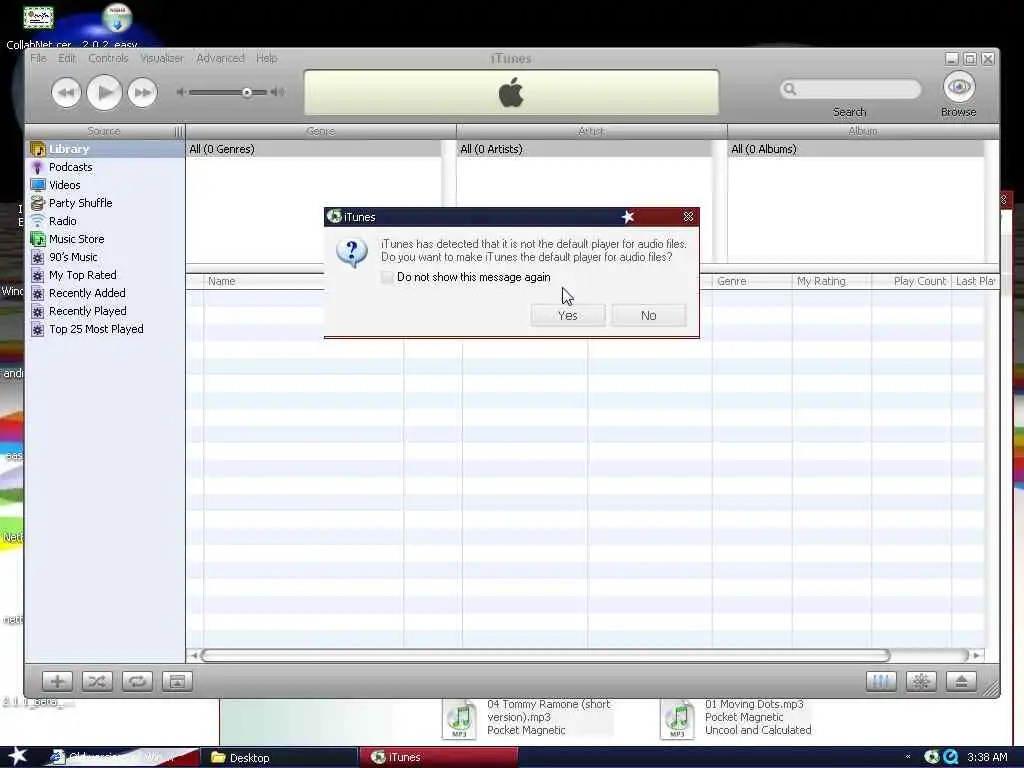This screenshot has width=1024, height=768.
Task: Click the star icon in dialog title bar
Action: coord(628,216)
